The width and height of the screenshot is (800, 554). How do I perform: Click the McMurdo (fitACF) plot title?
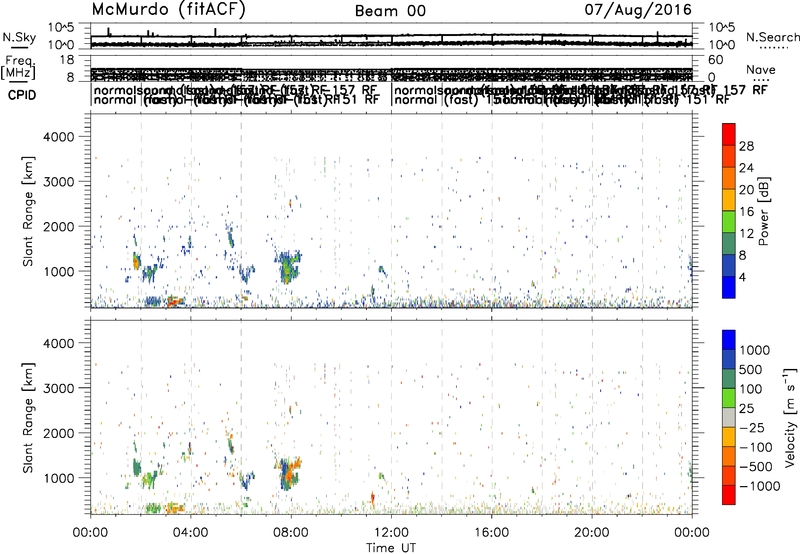[168, 10]
